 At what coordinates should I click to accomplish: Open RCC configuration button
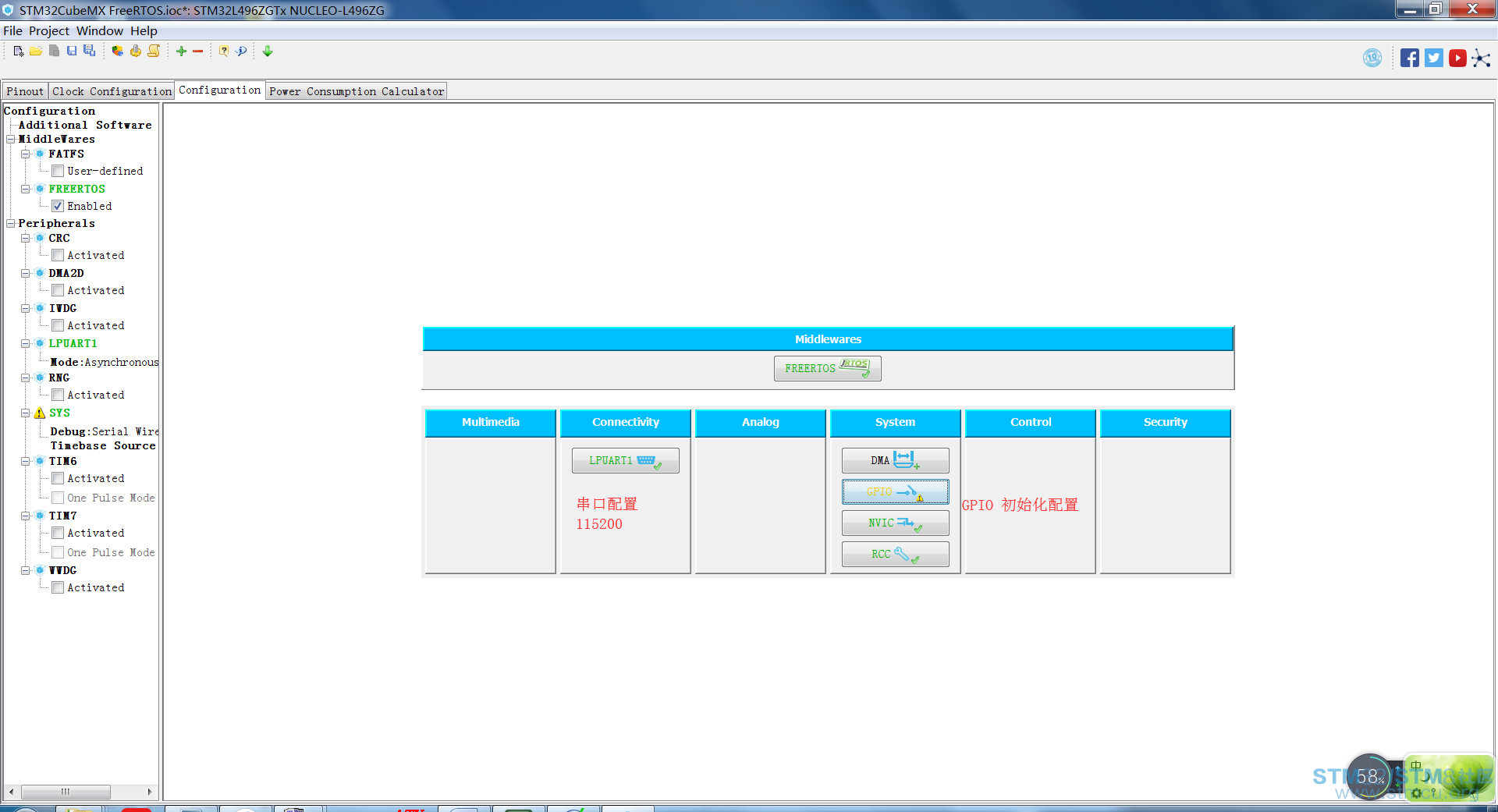[x=896, y=554]
